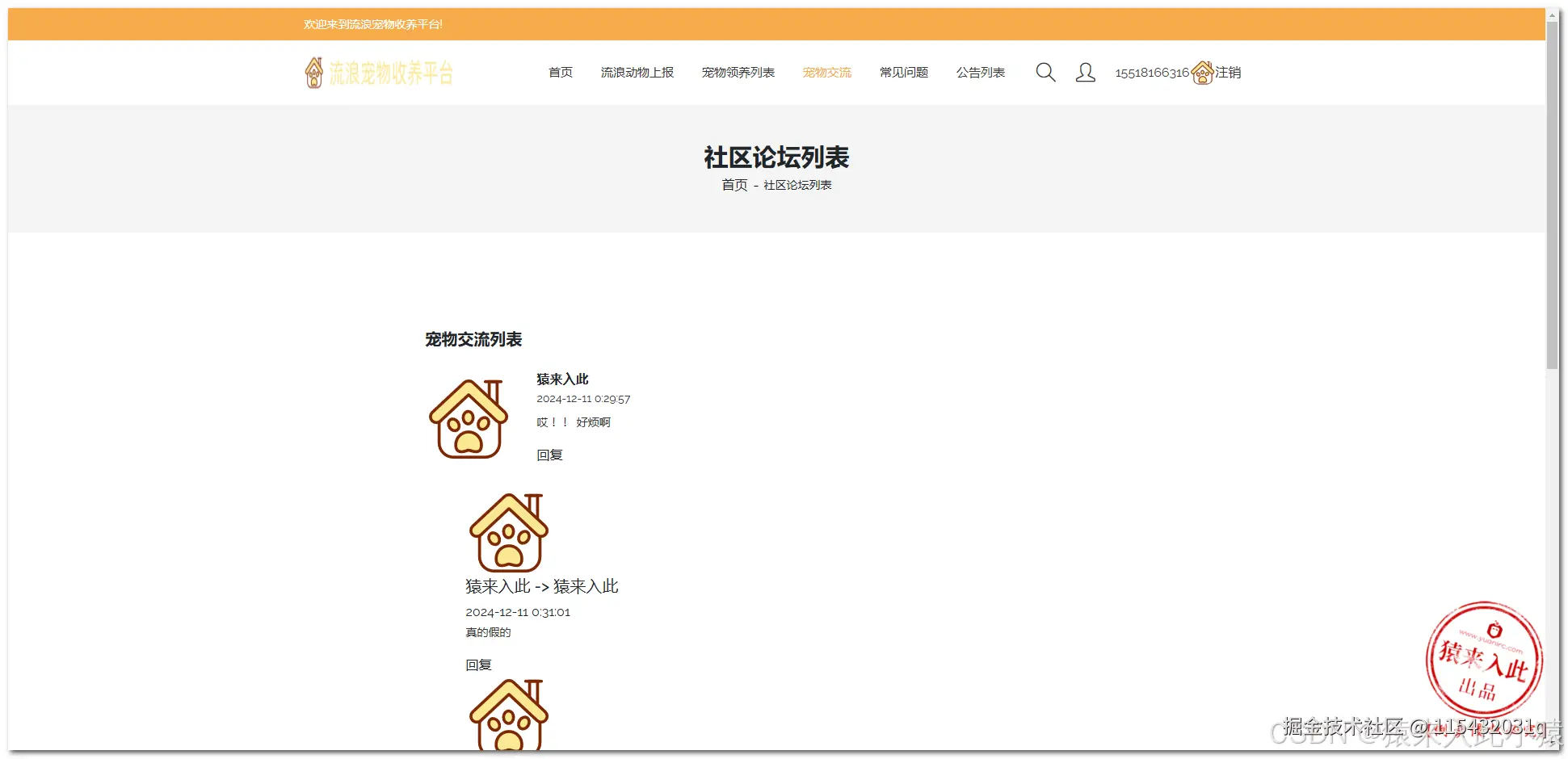Click 回复 under the first post
Image resolution: width=1568 pixels, height=759 pixels.
[549, 454]
